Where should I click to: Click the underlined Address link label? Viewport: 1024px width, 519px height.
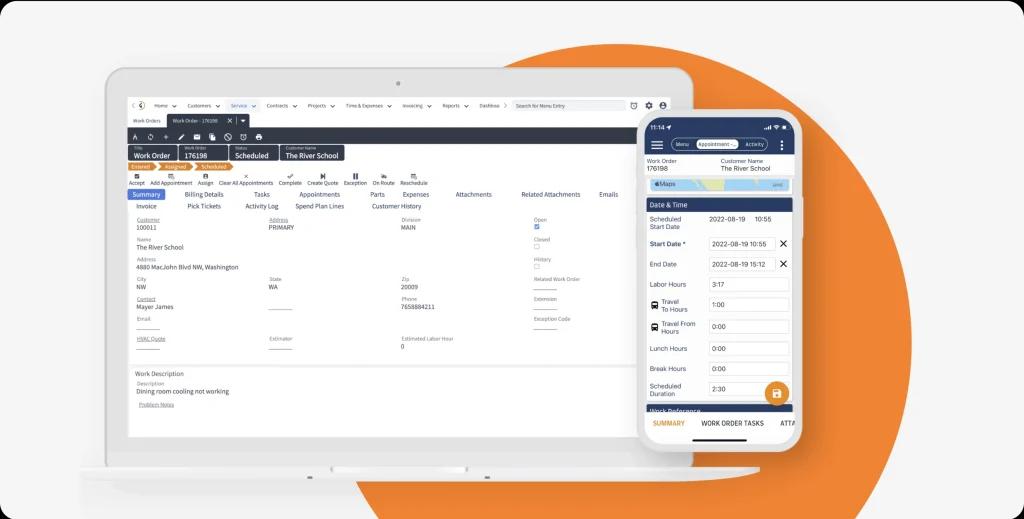tap(278, 220)
